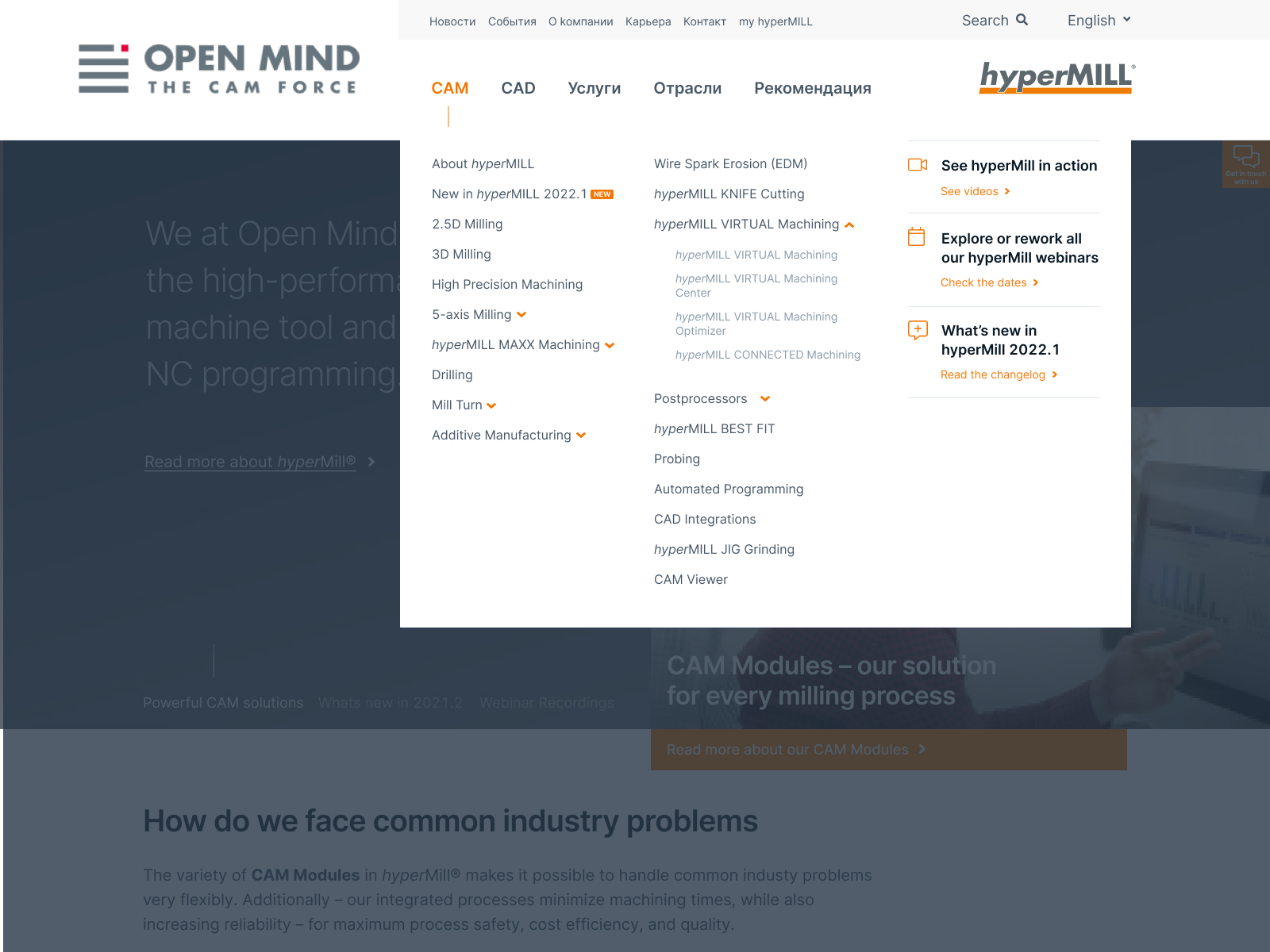Collapse hyperMILL VIRTUAL Machining submenu
The width and height of the screenshot is (1270, 952).
[x=849, y=225]
